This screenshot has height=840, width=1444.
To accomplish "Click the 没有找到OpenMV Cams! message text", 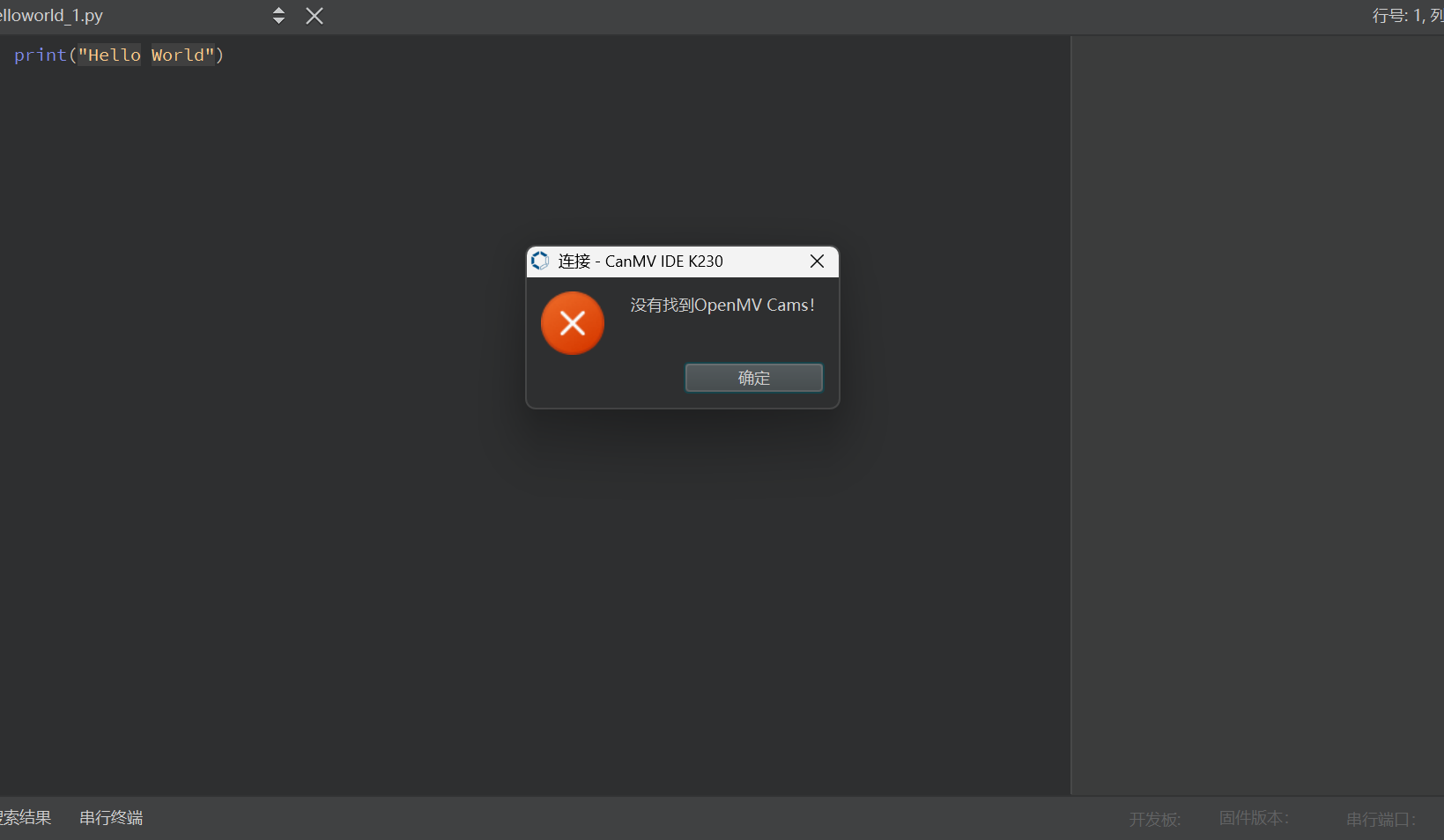I will click(722, 306).
